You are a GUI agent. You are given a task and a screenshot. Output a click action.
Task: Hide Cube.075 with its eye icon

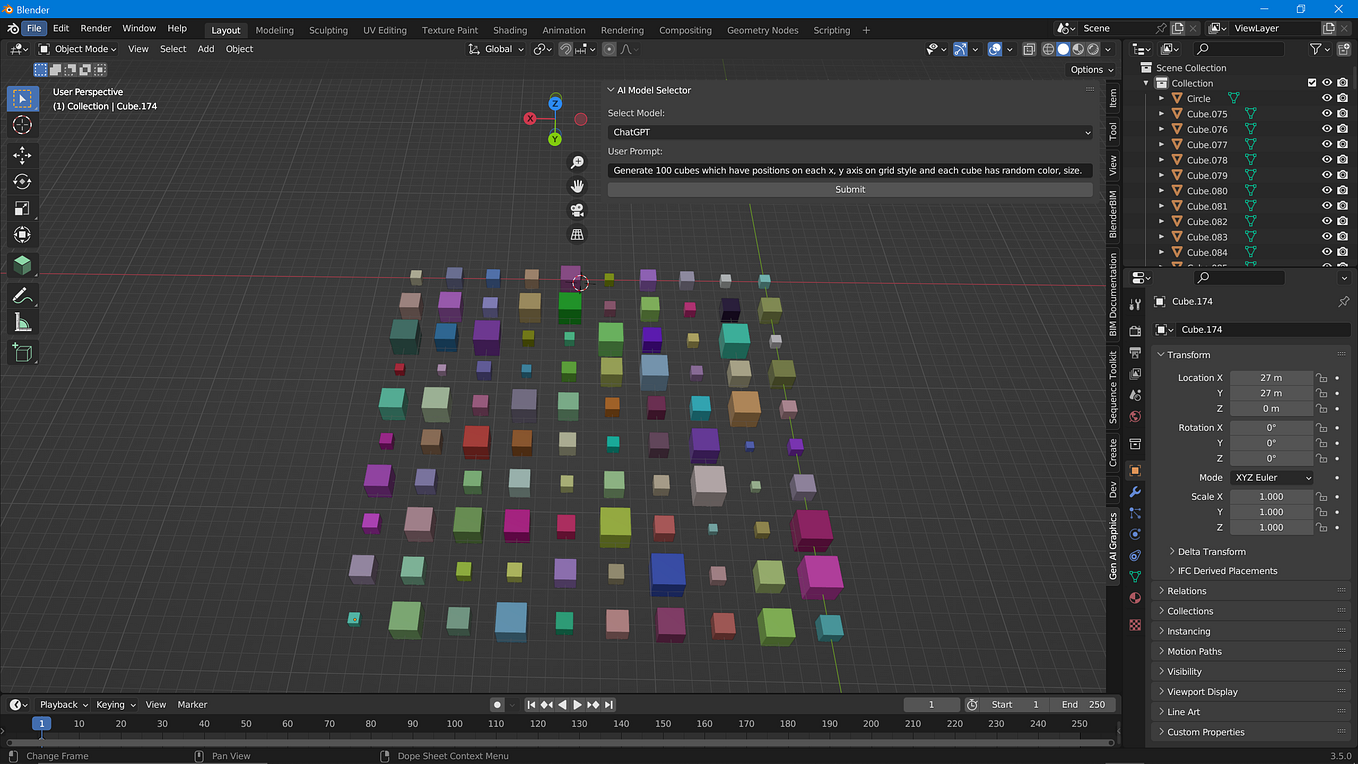point(1327,114)
